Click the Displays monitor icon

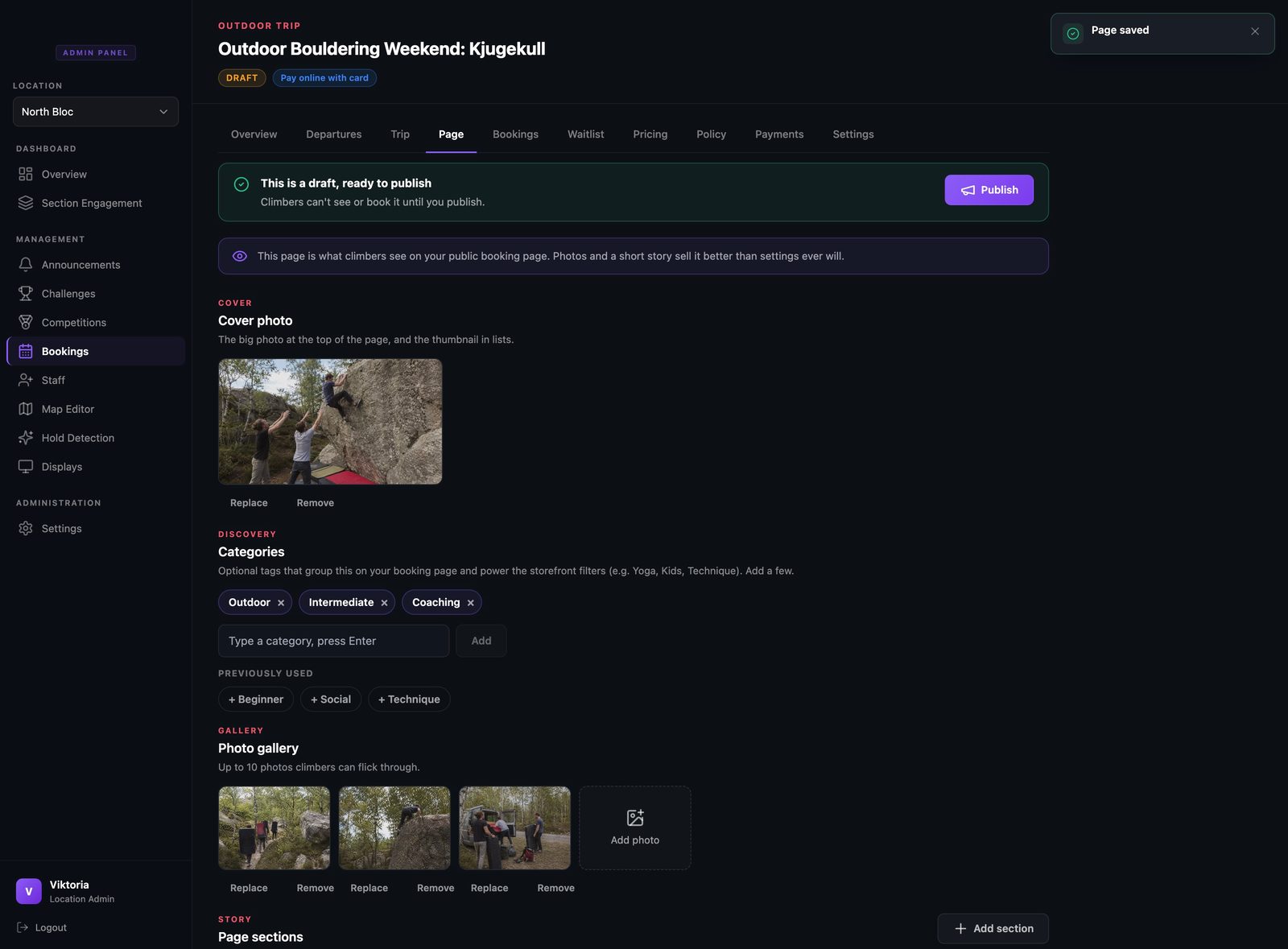pyautogui.click(x=26, y=467)
